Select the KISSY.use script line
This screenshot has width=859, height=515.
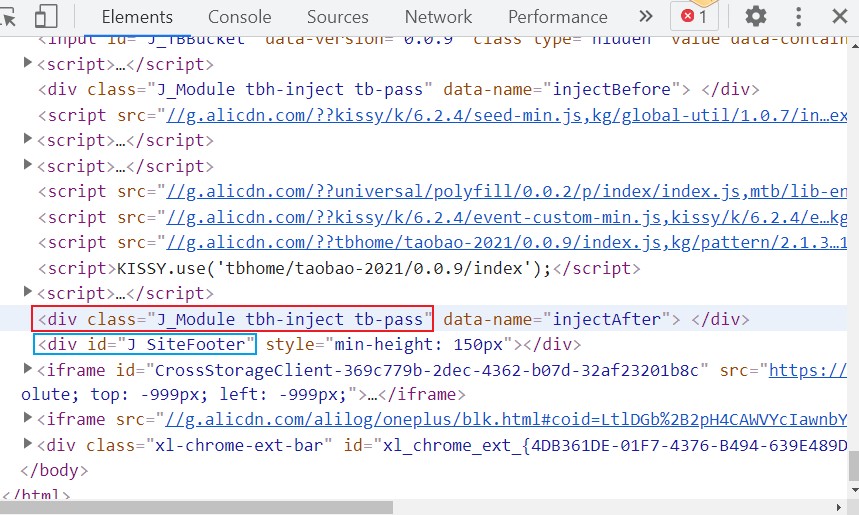[x=339, y=268]
